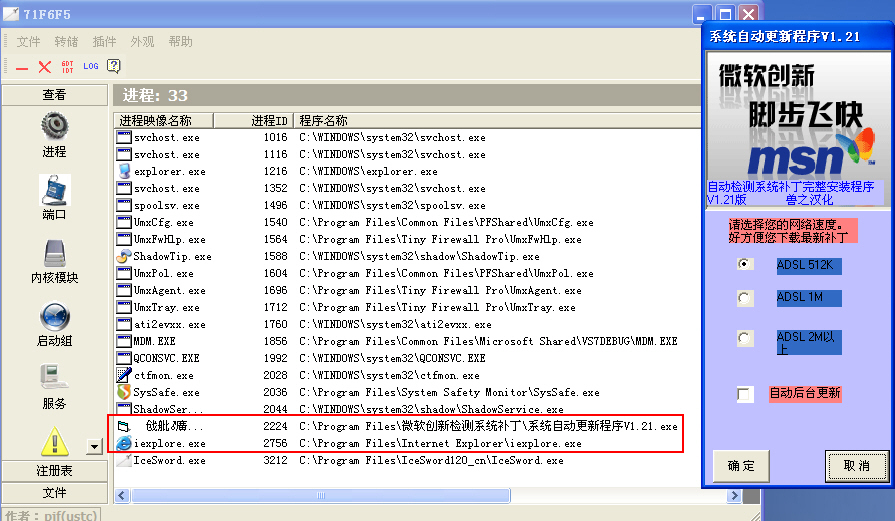Click the 请选择您的网络速度 label
This screenshot has height=521, width=895.
click(x=783, y=224)
